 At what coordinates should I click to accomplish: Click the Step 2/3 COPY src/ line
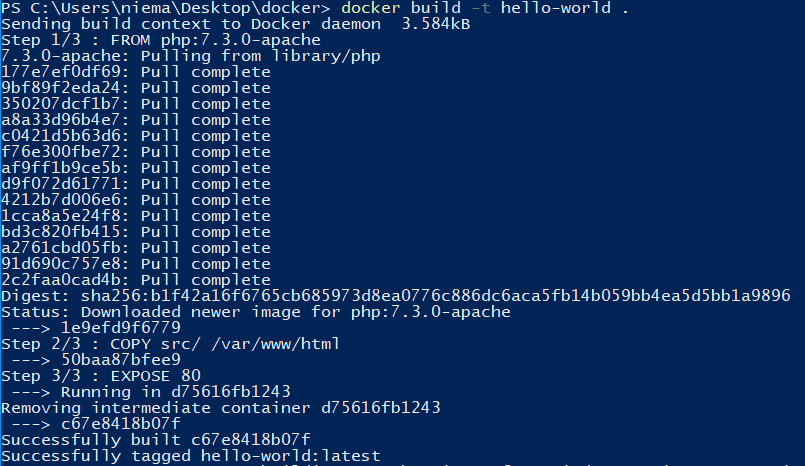coord(170,344)
